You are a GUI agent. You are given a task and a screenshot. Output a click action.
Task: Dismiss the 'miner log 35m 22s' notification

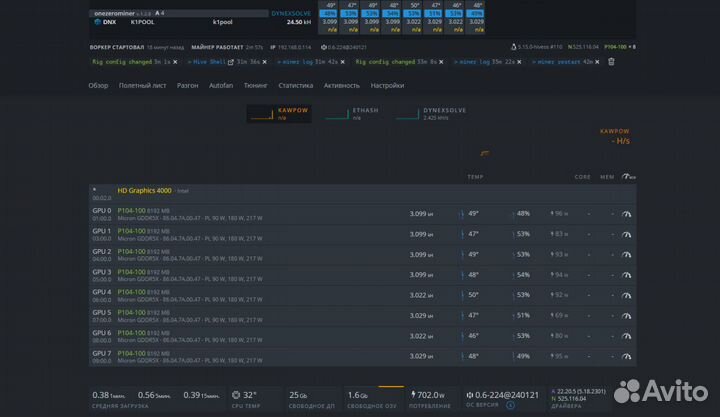519,62
